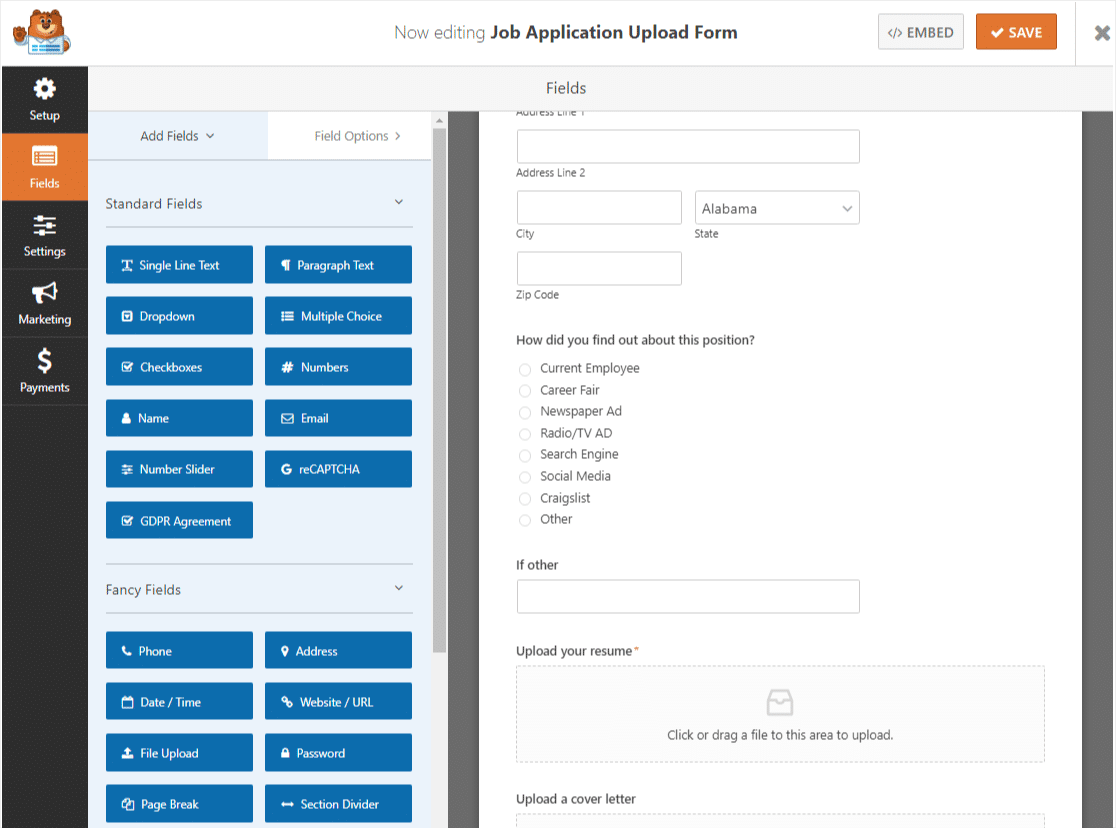Select Current Employee radio option
This screenshot has width=1116, height=828.
(x=525, y=369)
